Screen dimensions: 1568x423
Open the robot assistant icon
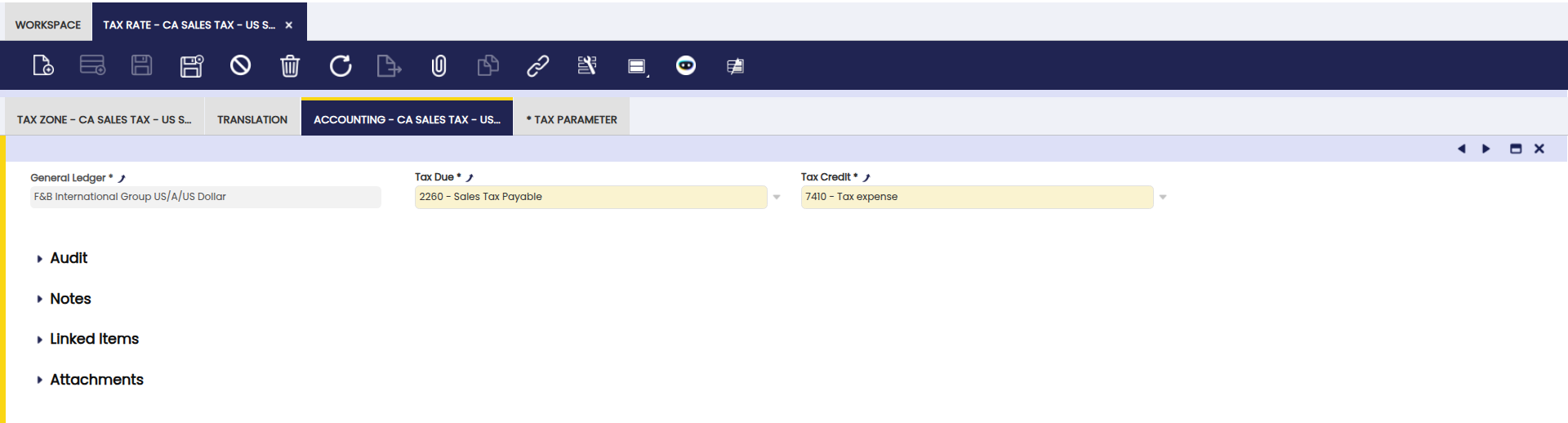click(x=686, y=65)
